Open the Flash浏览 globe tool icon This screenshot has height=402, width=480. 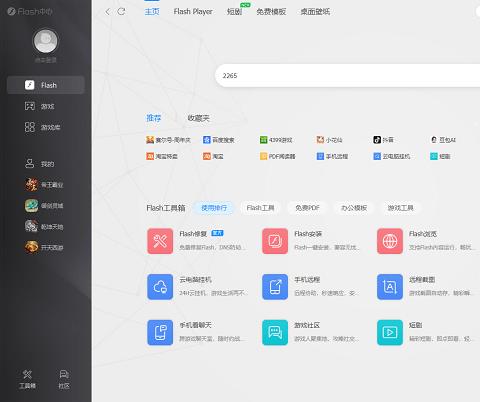390,241
